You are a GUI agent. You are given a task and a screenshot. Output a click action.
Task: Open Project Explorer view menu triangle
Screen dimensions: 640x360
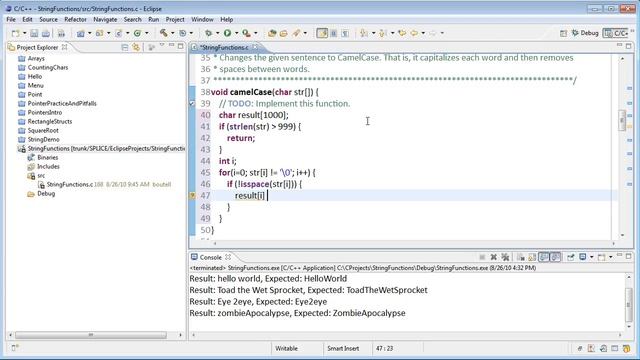[x=162, y=45]
